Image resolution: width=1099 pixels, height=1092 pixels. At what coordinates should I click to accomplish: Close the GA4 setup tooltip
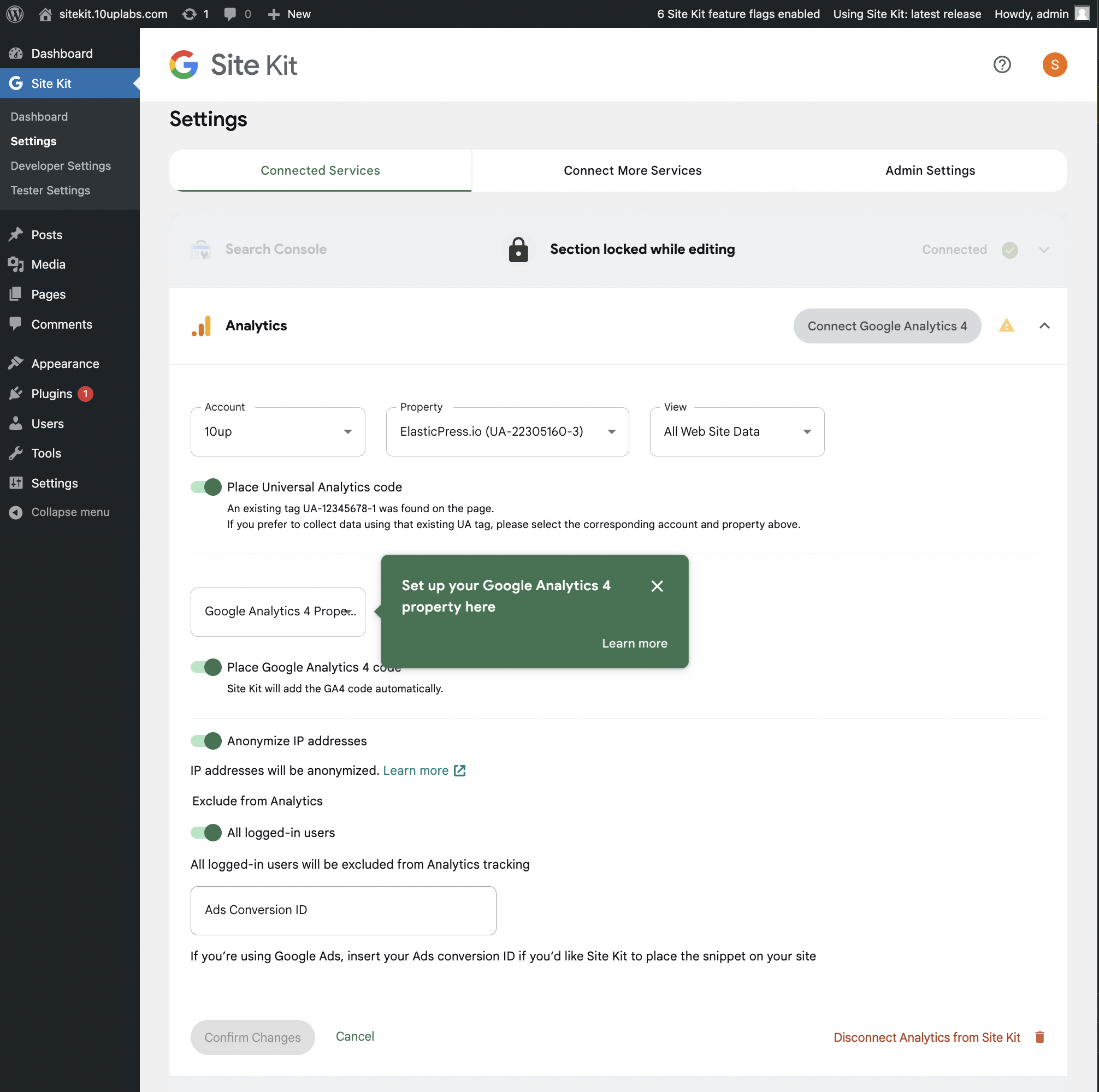click(657, 586)
